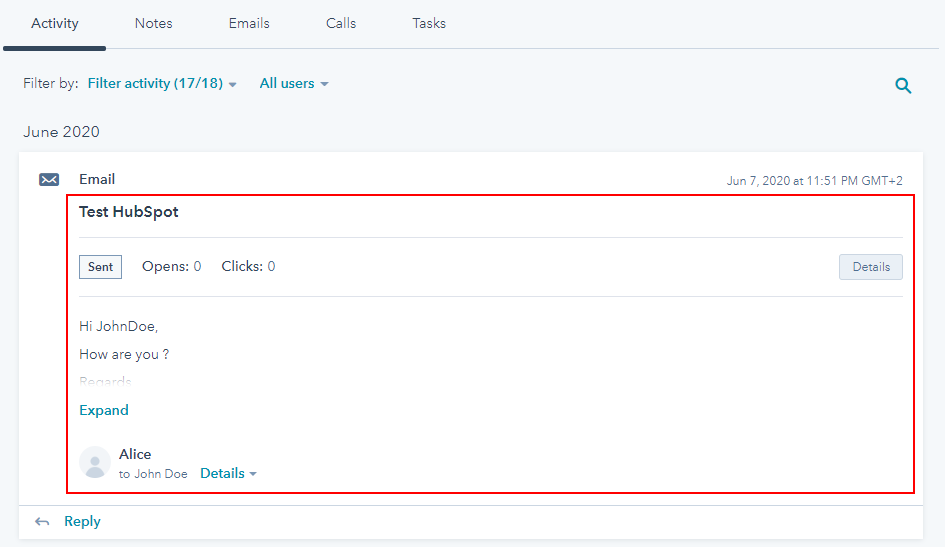This screenshot has width=945, height=547.
Task: Click the Sent status badge
Action: [100, 267]
